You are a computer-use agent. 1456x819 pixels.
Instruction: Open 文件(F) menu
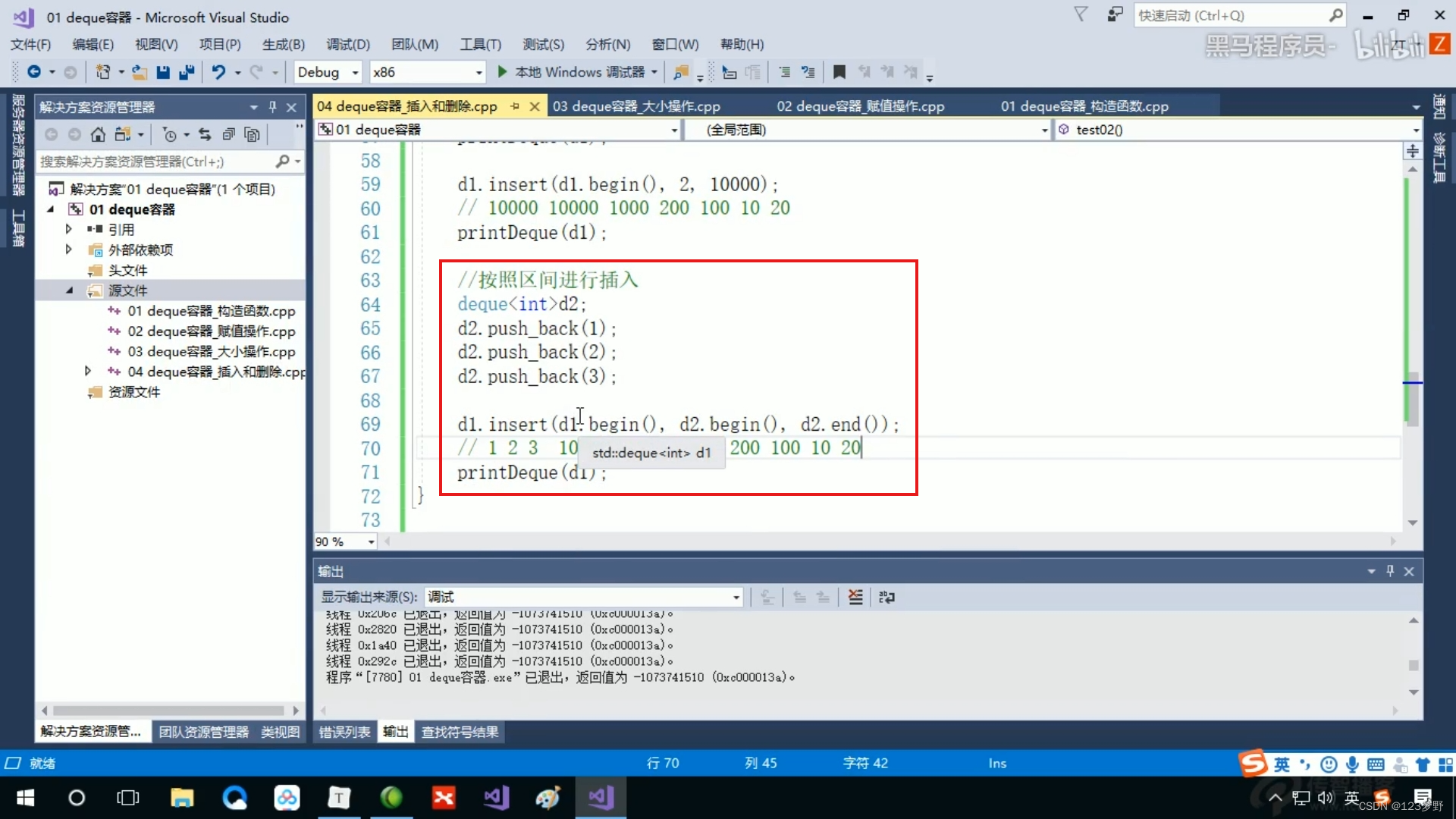[x=29, y=44]
